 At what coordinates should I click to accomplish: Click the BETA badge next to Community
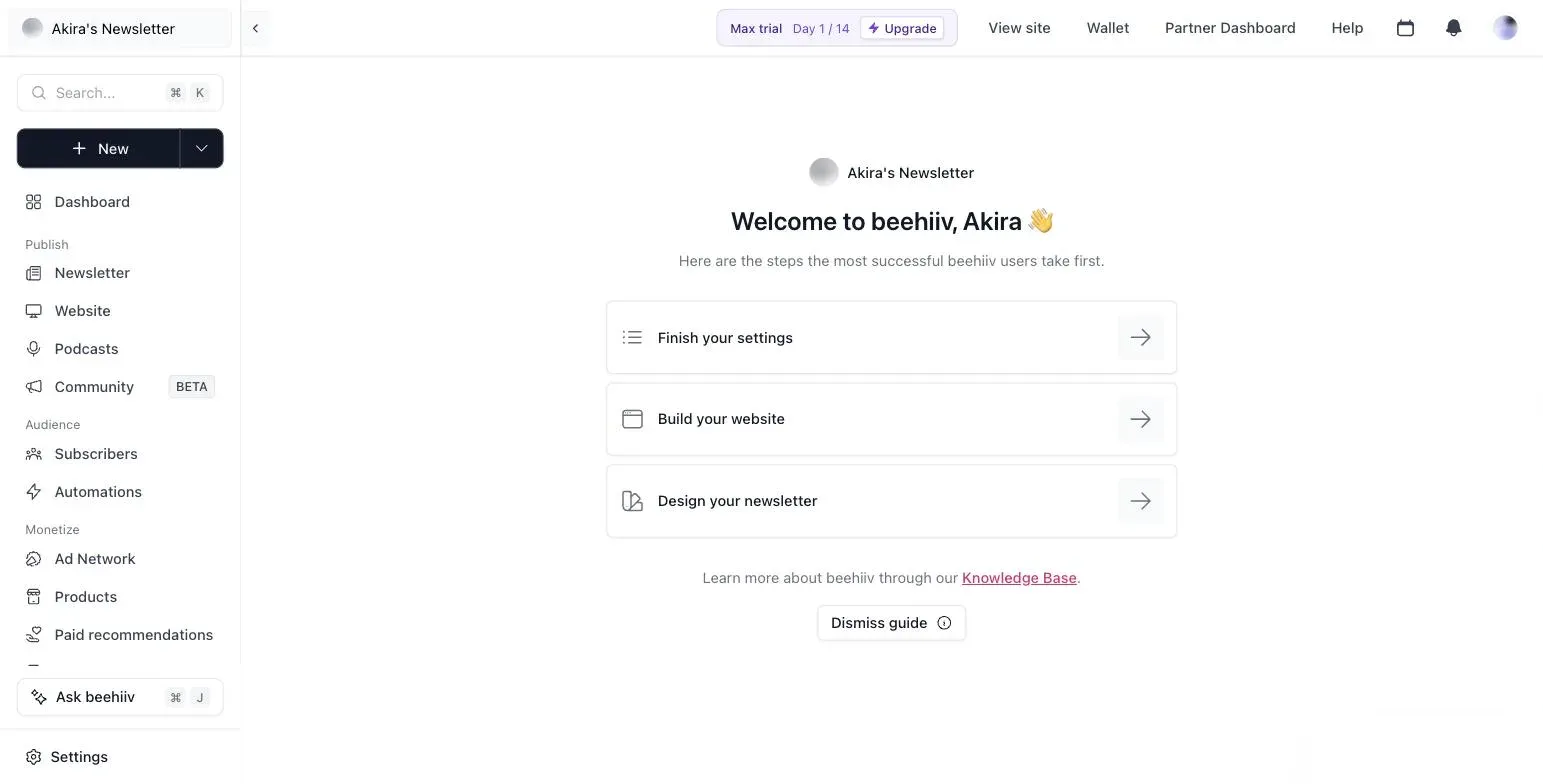(192, 387)
